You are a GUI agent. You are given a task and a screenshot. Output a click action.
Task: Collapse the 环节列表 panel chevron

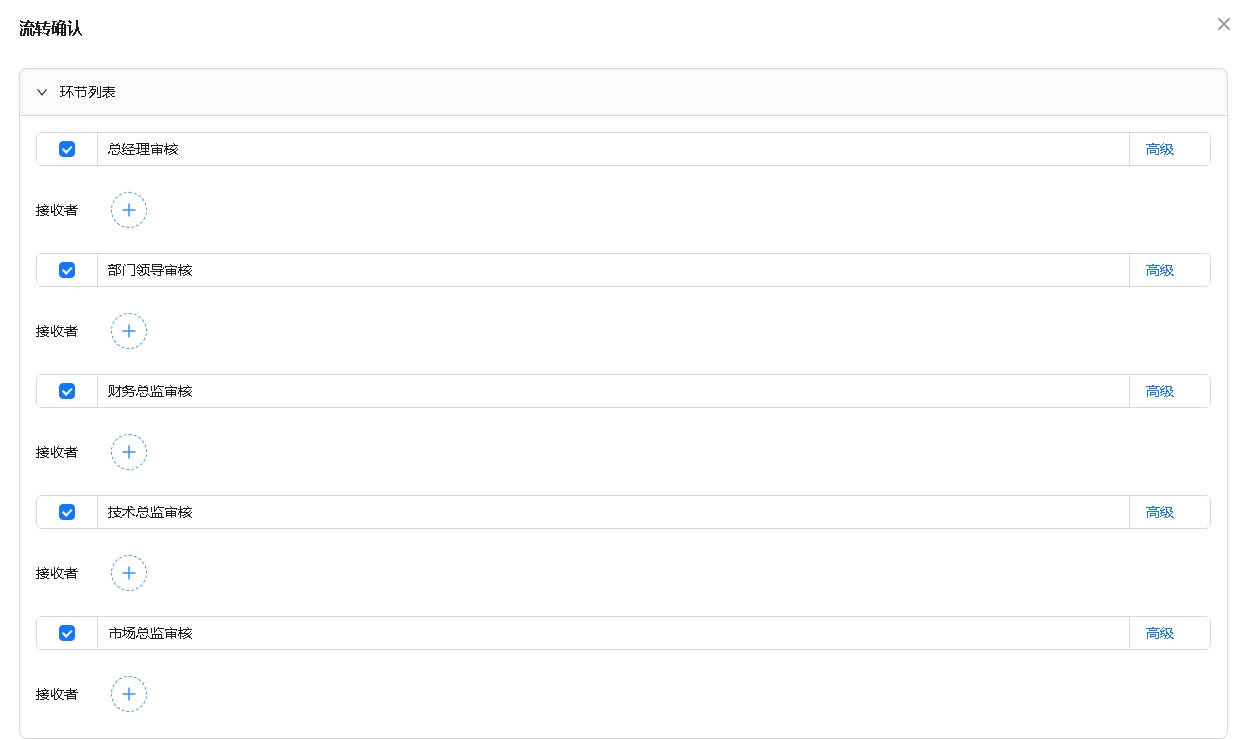[42, 92]
